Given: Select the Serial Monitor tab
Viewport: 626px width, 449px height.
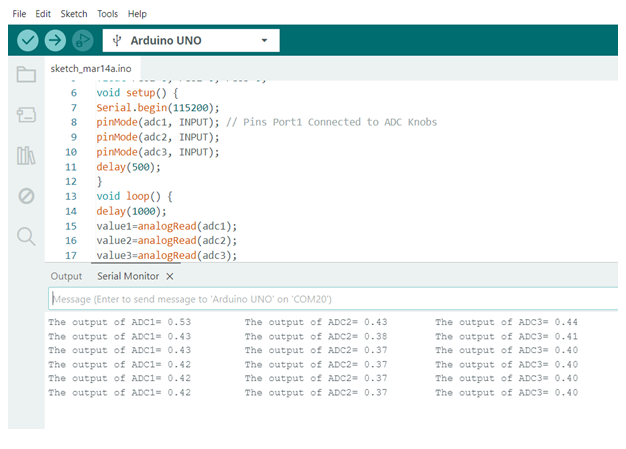Looking at the screenshot, I should pos(127,276).
